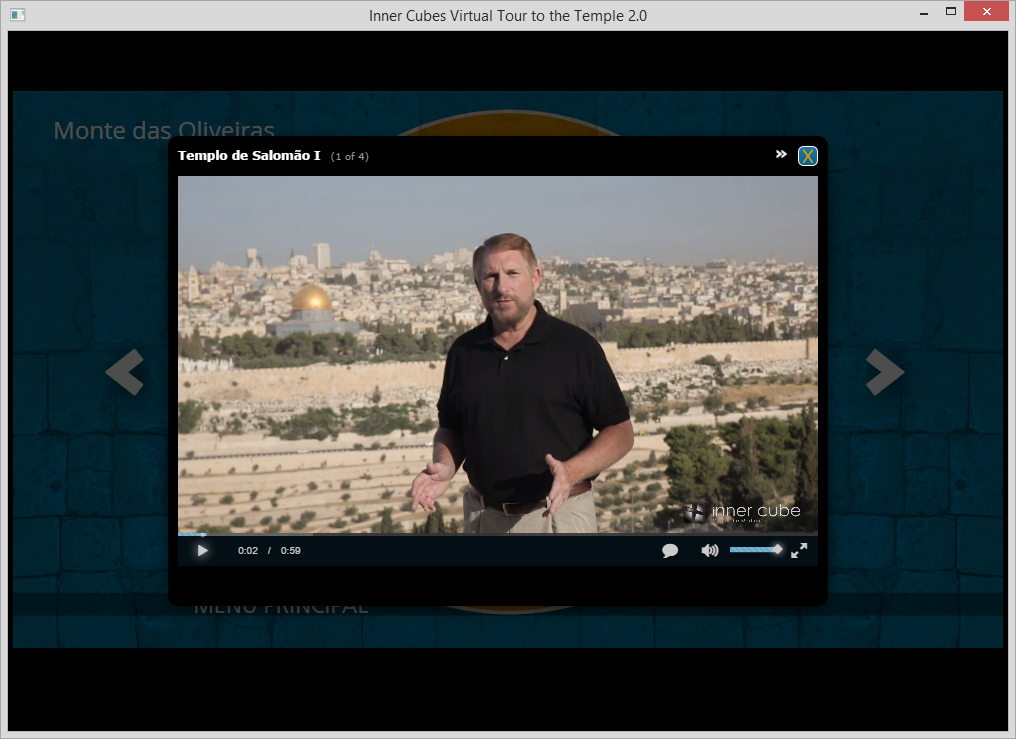This screenshot has height=739, width=1016.
Task: Click the inner cube logo watermark
Action: tap(744, 512)
